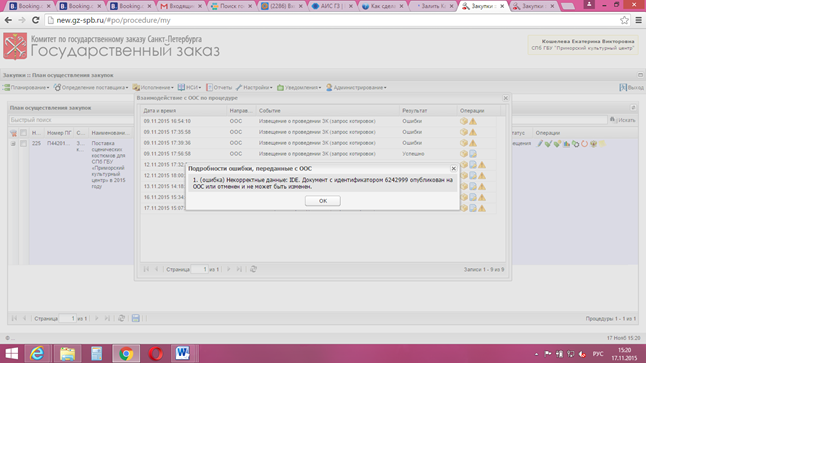This screenshot has width=819, height=460.
Task: Open the 'Администрирование' dropdown menu
Action: [357, 88]
